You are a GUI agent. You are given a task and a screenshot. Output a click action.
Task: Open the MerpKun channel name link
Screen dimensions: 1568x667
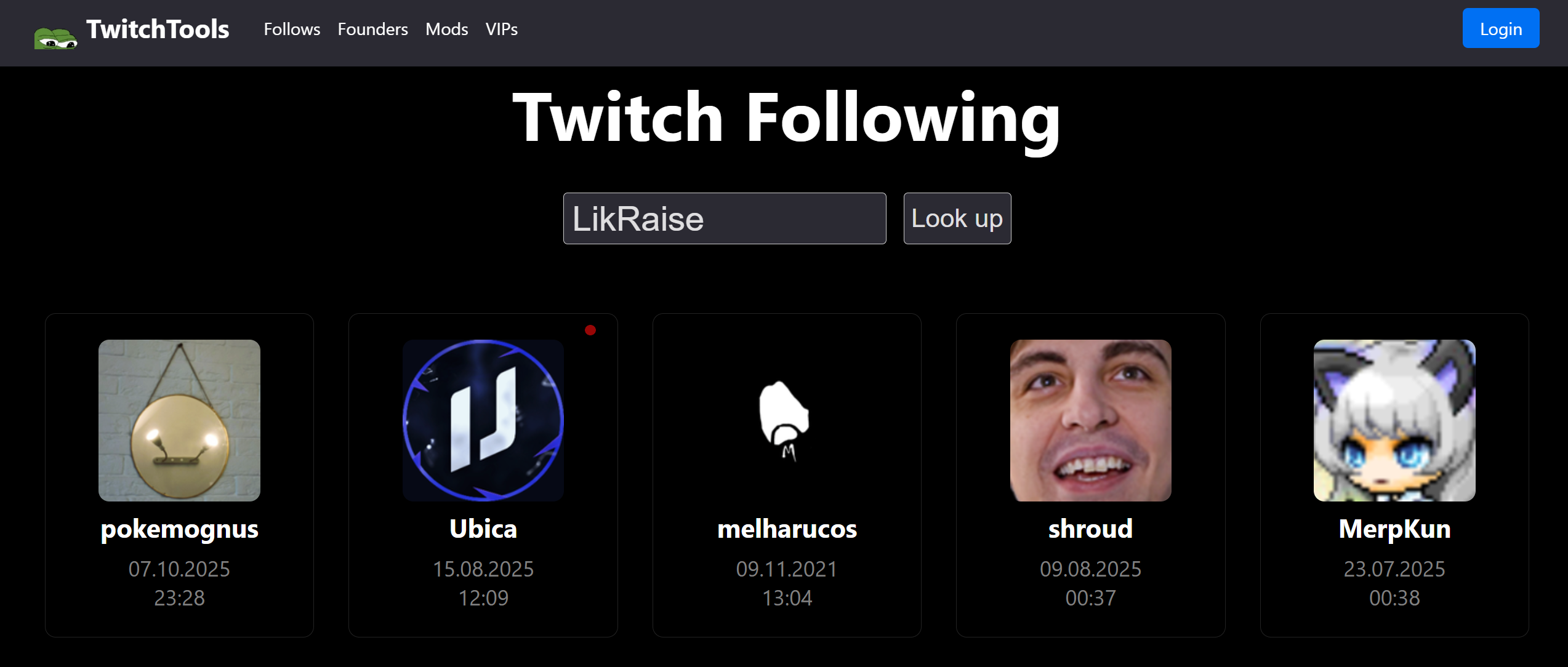coord(1394,529)
